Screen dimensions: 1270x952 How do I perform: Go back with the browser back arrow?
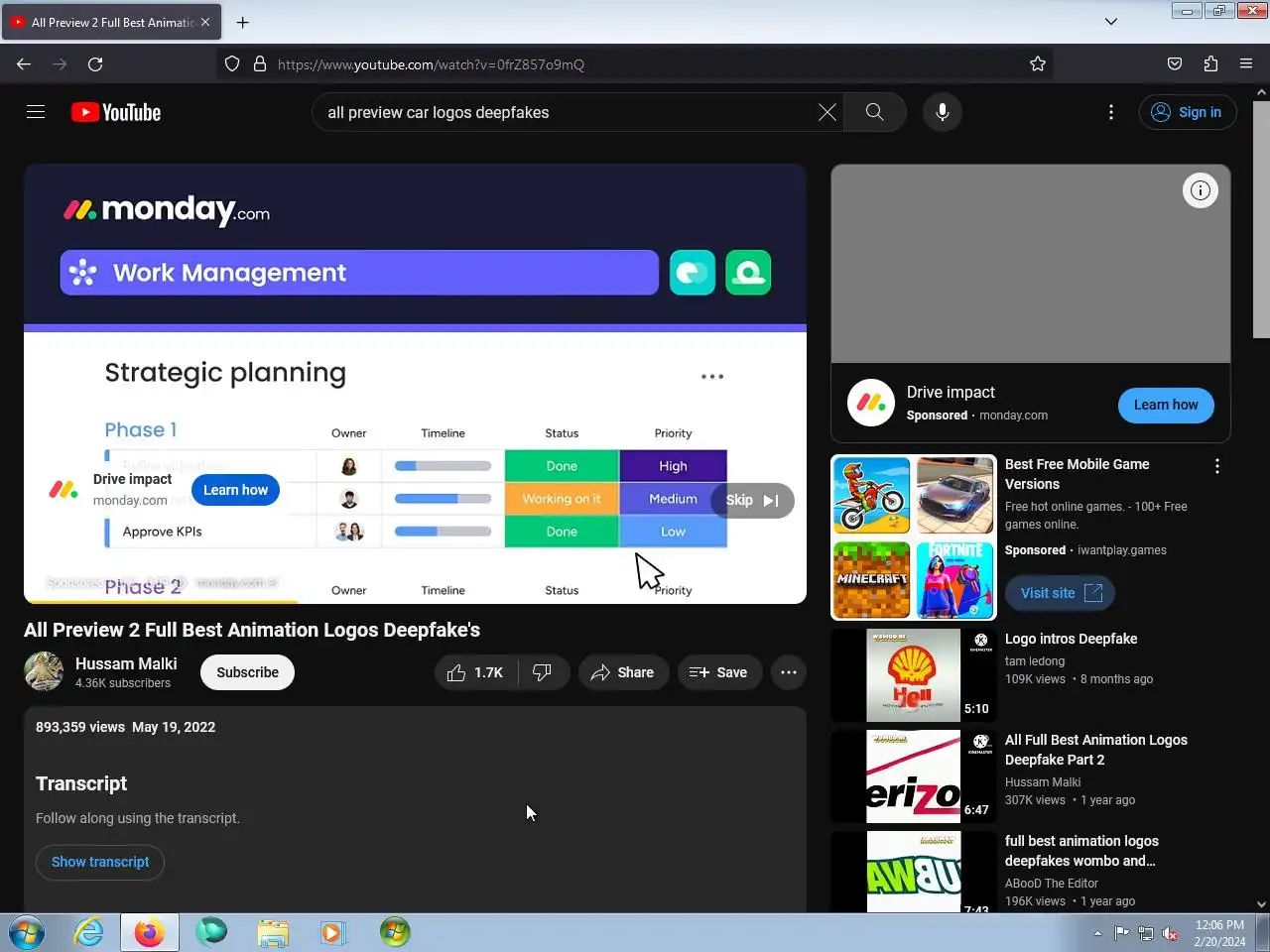coord(24,64)
